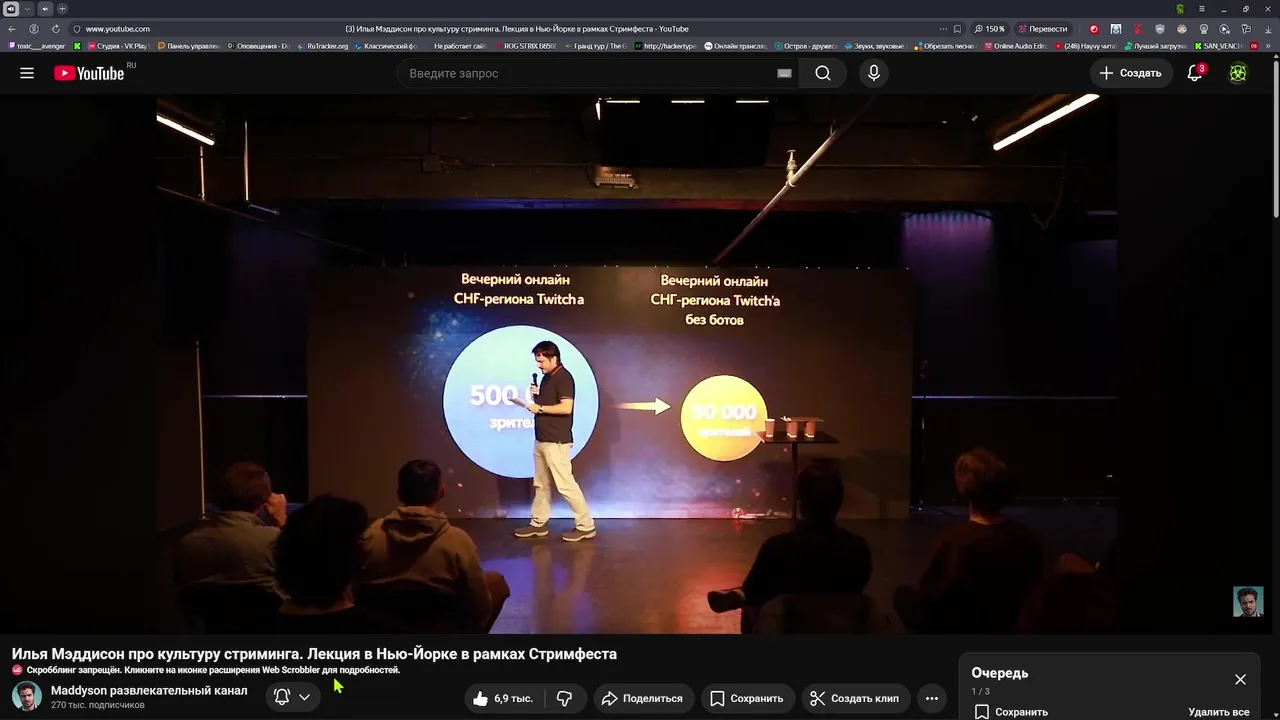The height and width of the screenshot is (720, 1280).
Task: Open the 150% zoom indicator
Action: [x=989, y=29]
